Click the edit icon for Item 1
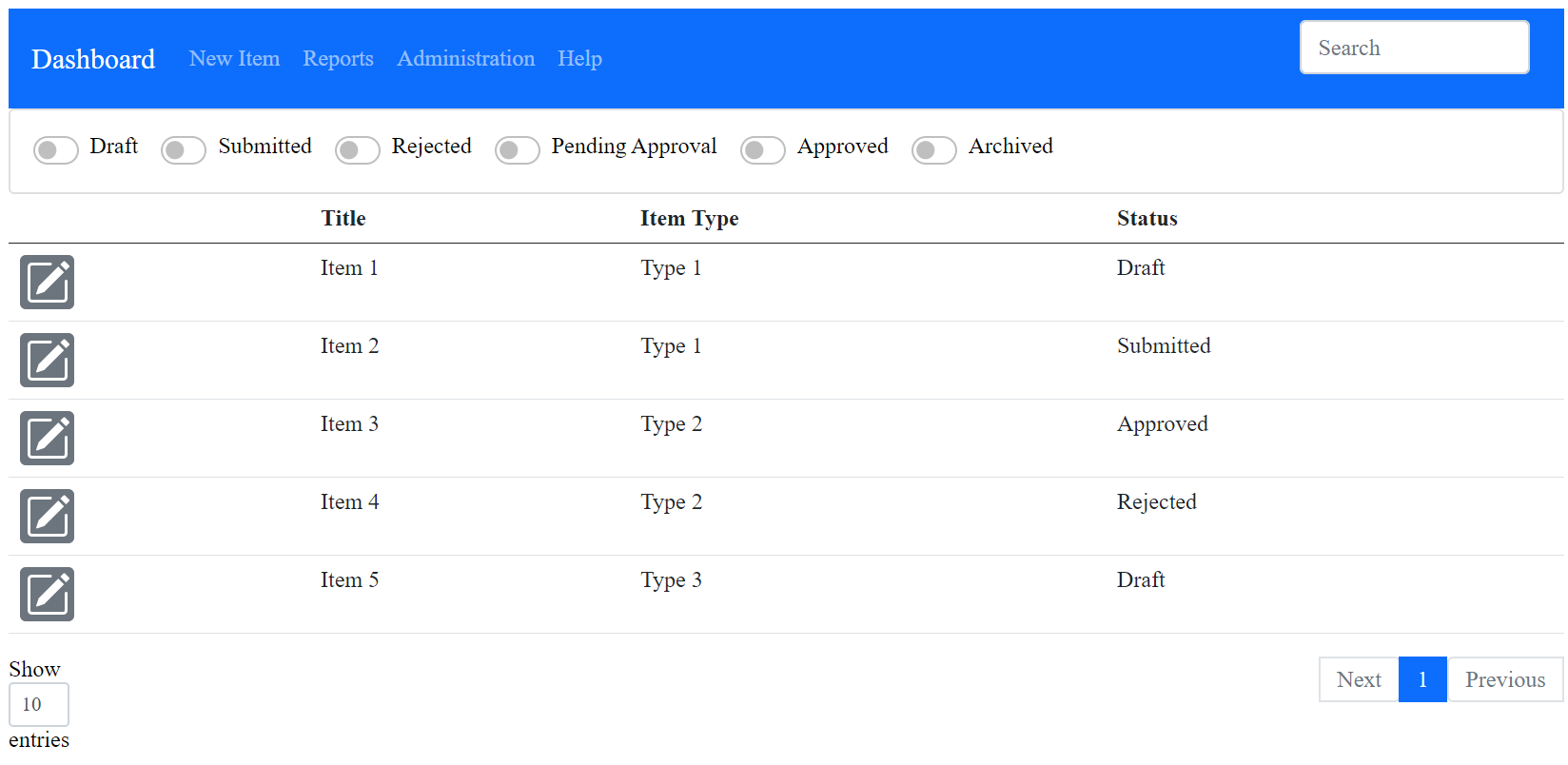Viewport: 1568px width, 765px height. pyautogui.click(x=47, y=282)
